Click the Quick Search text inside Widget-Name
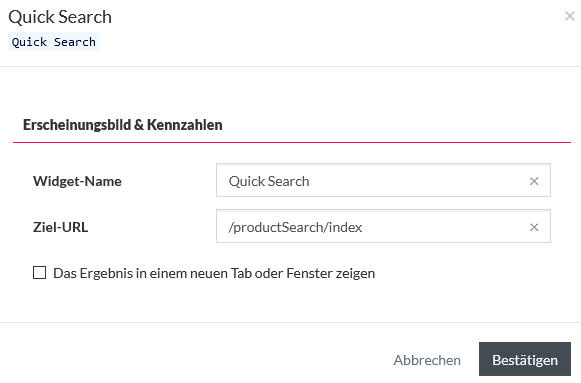The image size is (581, 383). pos(269,181)
